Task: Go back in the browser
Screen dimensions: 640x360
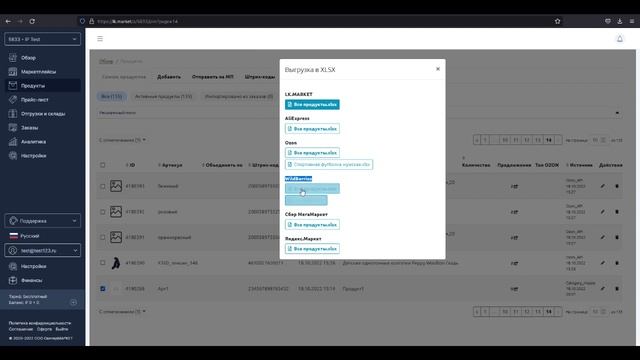Action: (8, 21)
